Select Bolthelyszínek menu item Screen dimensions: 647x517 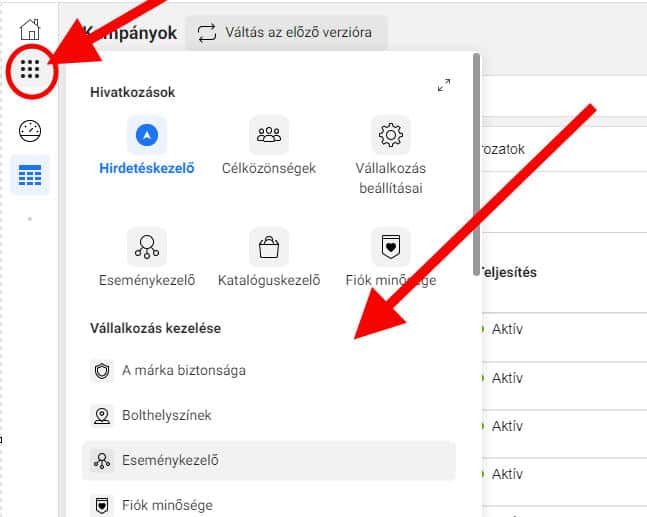tap(166, 415)
